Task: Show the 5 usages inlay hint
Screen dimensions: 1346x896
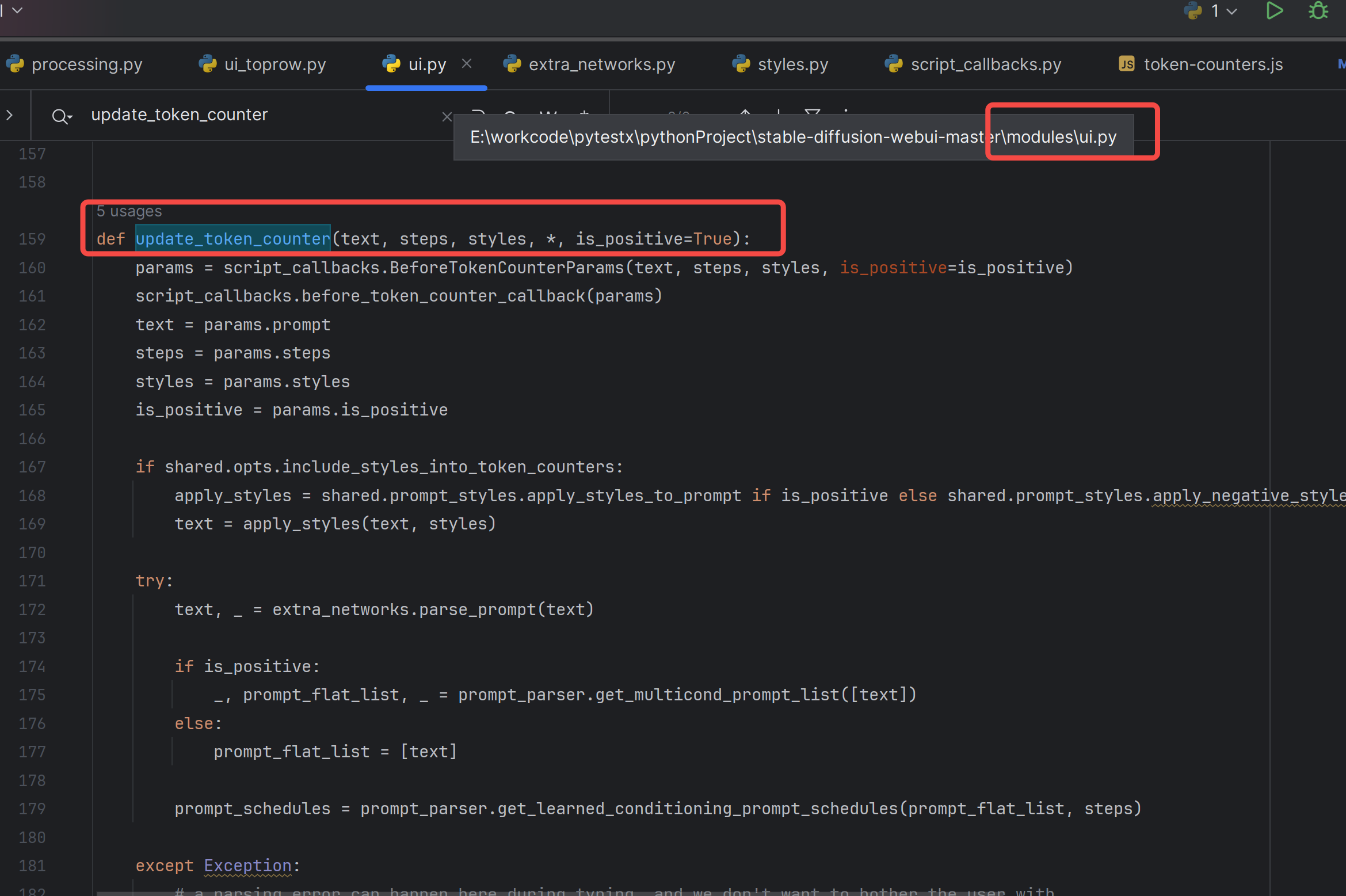Action: click(x=129, y=211)
